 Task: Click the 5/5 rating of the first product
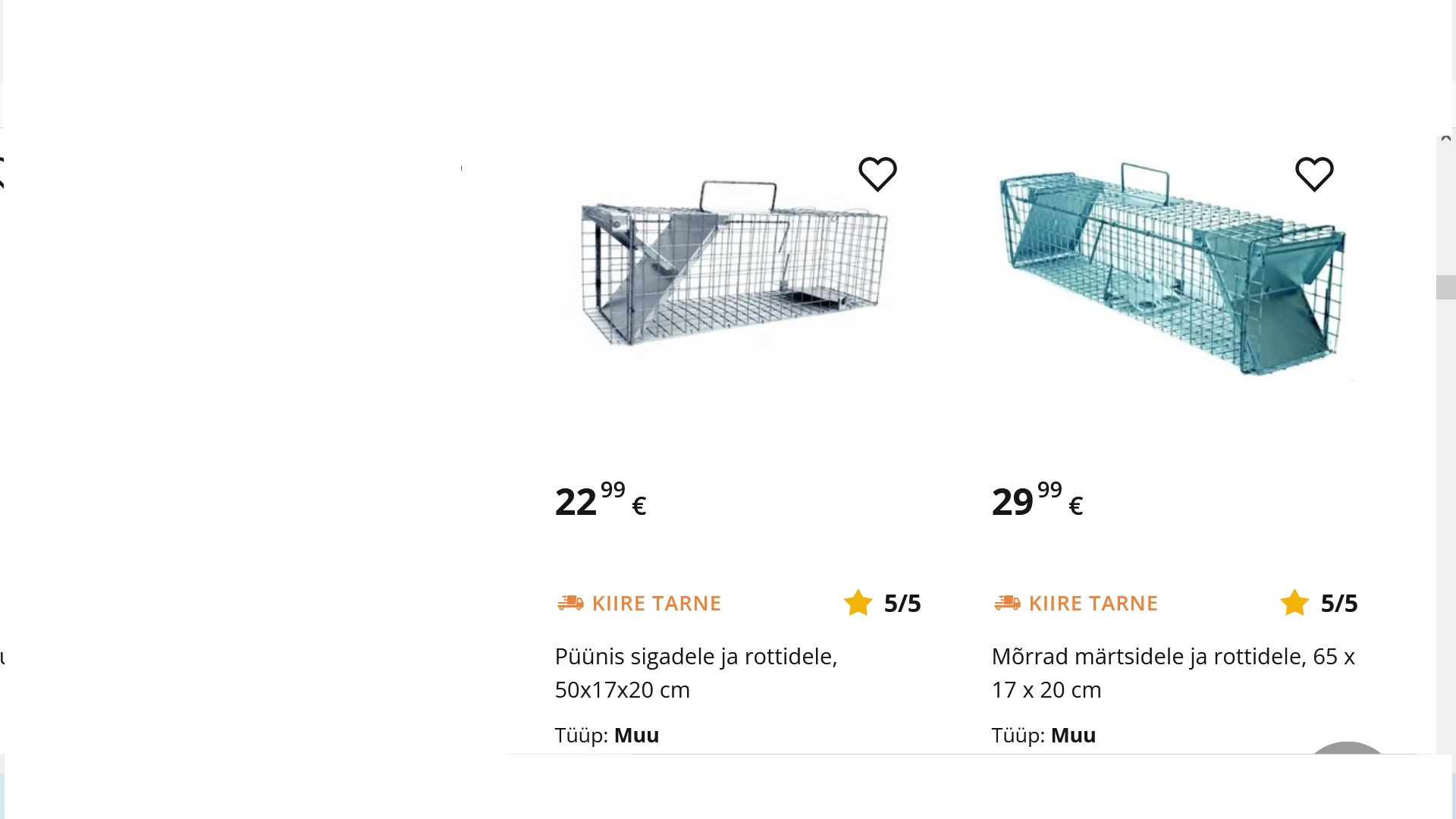click(x=902, y=604)
